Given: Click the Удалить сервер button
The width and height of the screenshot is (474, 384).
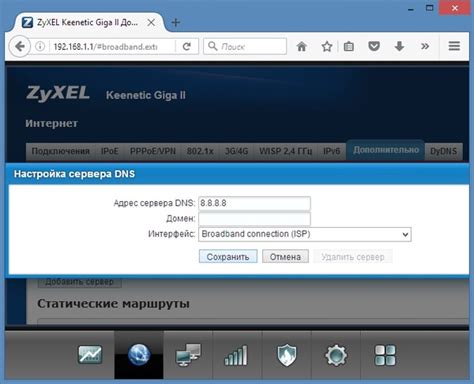Looking at the screenshot, I should 353,257.
